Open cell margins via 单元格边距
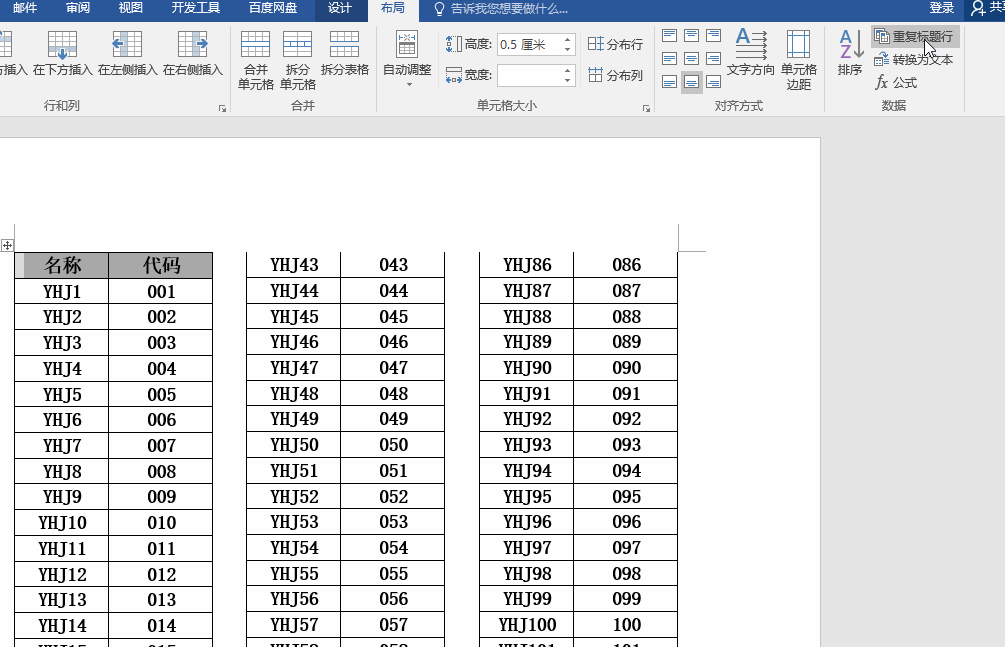This screenshot has width=1005, height=647. tap(799, 60)
